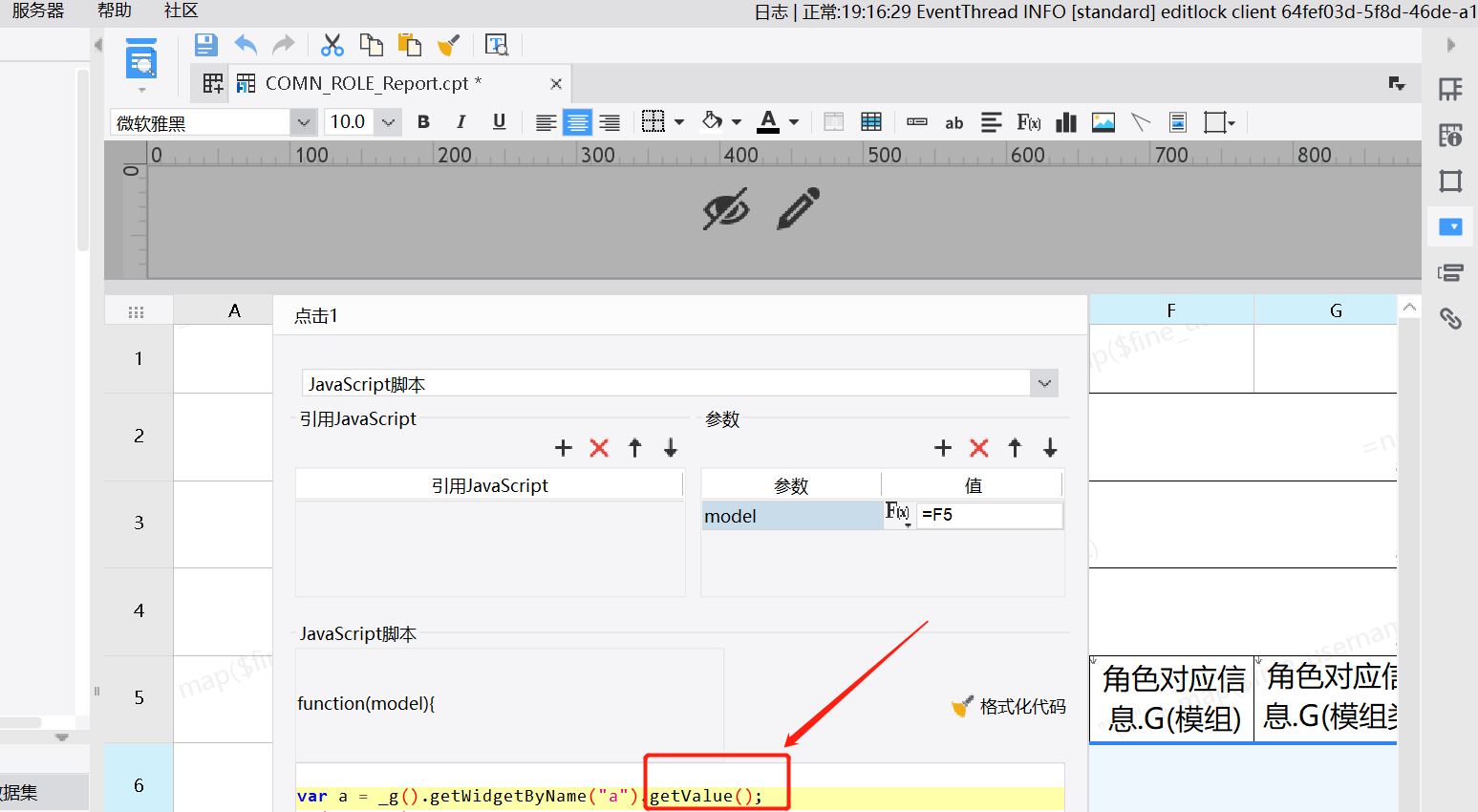Align cell text right

[610, 122]
